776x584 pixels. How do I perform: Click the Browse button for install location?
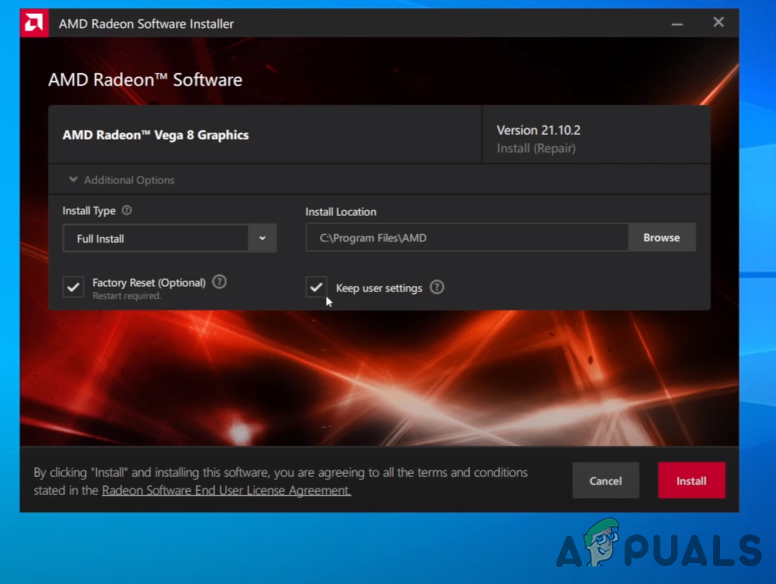coord(661,238)
